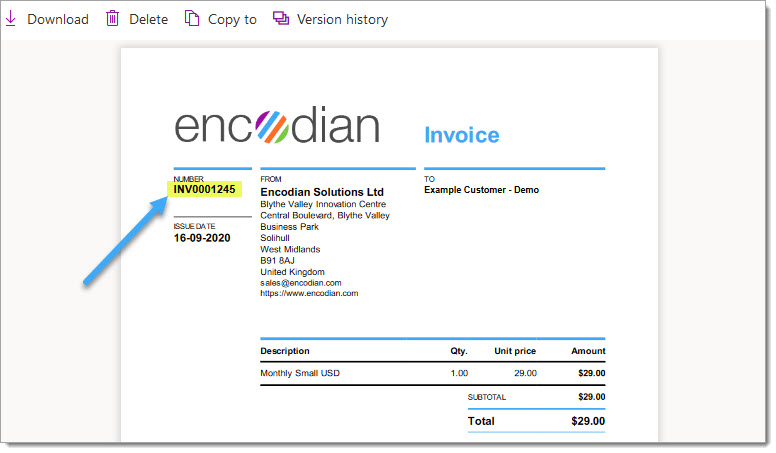Click the Qty. column header

(459, 351)
